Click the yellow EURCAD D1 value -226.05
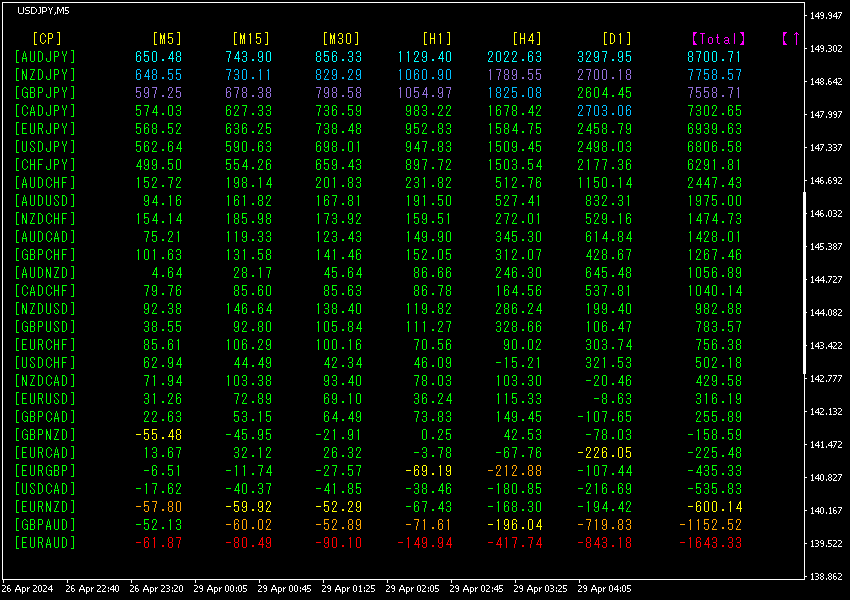850x600 pixels. click(604, 453)
